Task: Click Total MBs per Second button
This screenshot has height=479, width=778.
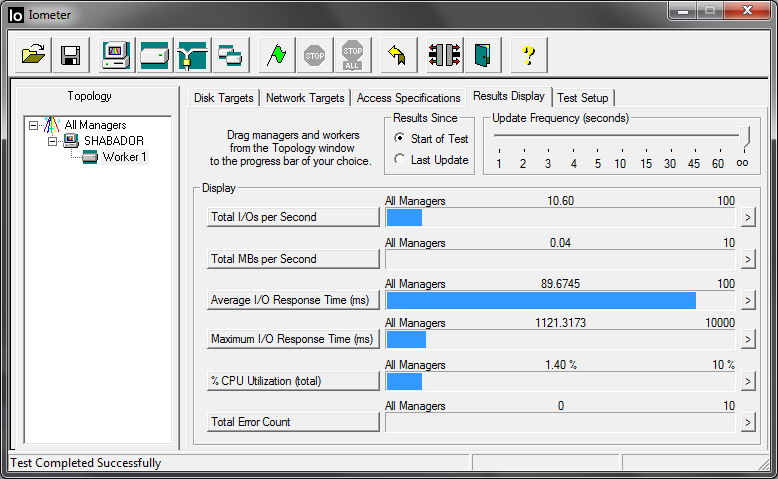Action: click(x=293, y=259)
